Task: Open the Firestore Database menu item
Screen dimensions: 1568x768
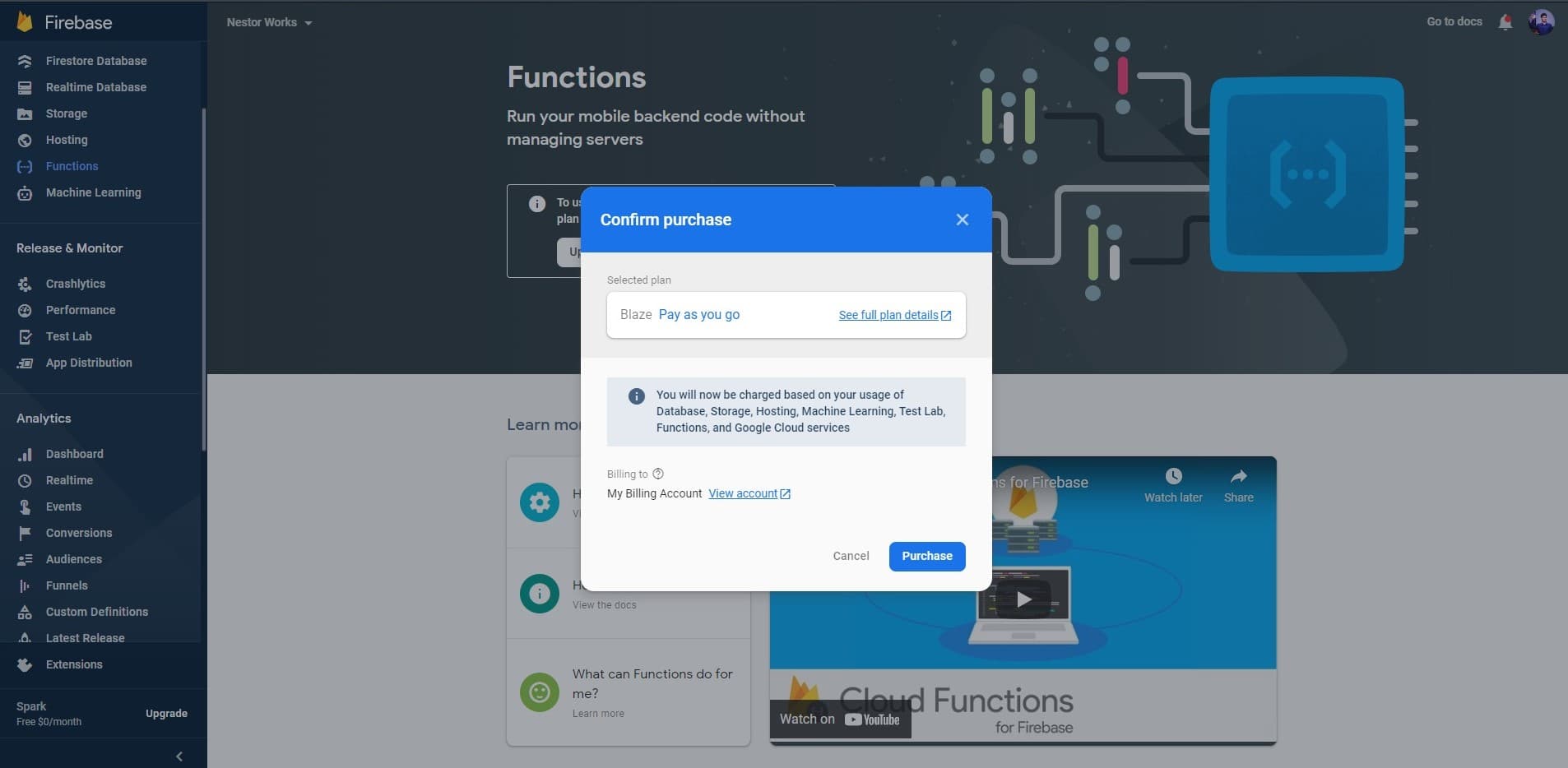Action: point(96,61)
